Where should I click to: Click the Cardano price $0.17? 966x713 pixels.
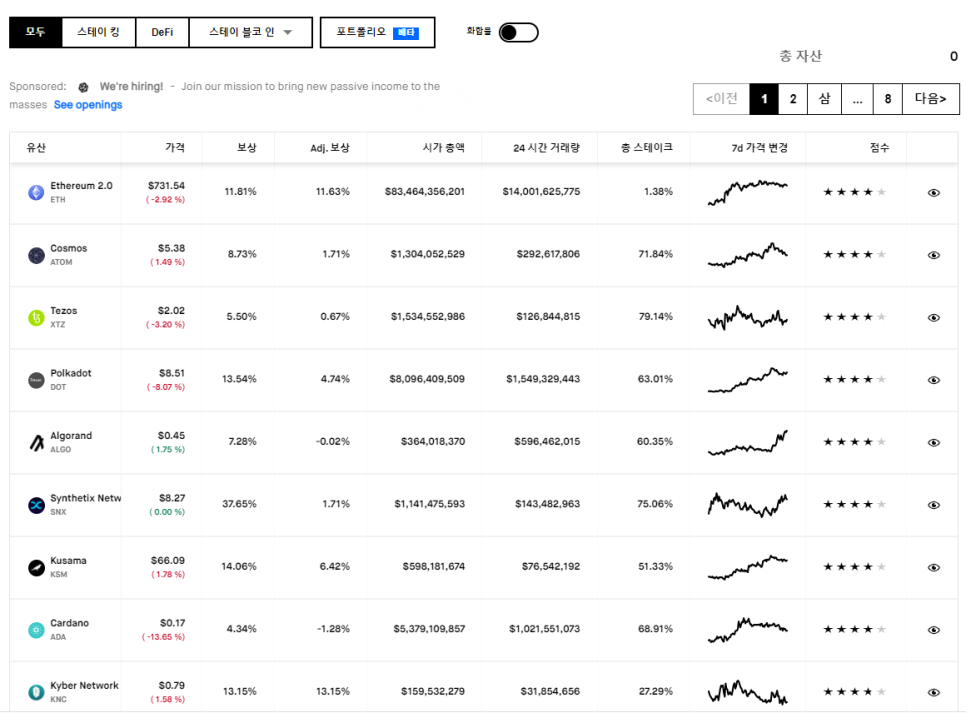tap(172, 623)
